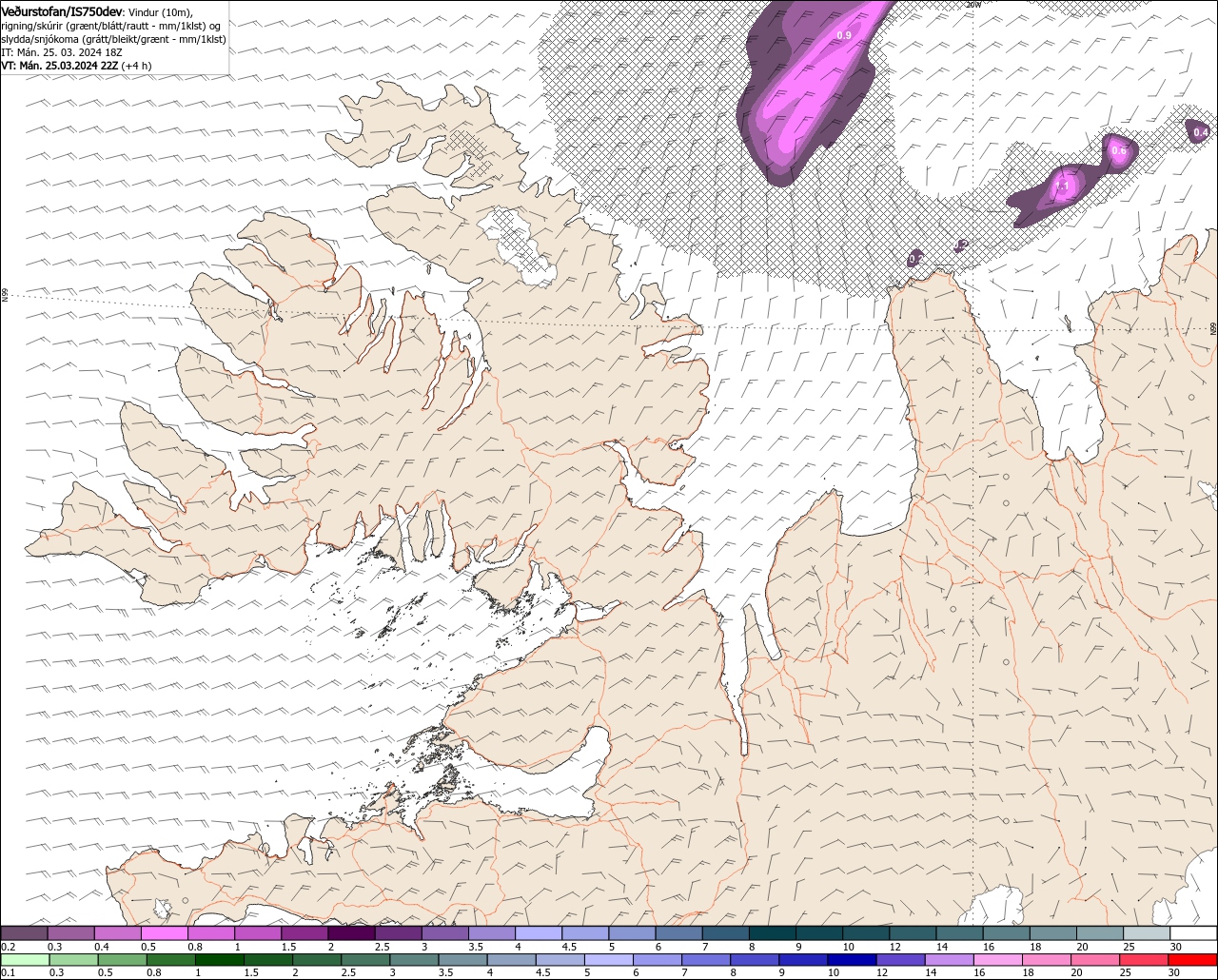Click the 0.4 precipitation value on the map
The height and width of the screenshot is (980, 1218).
pos(1201,132)
